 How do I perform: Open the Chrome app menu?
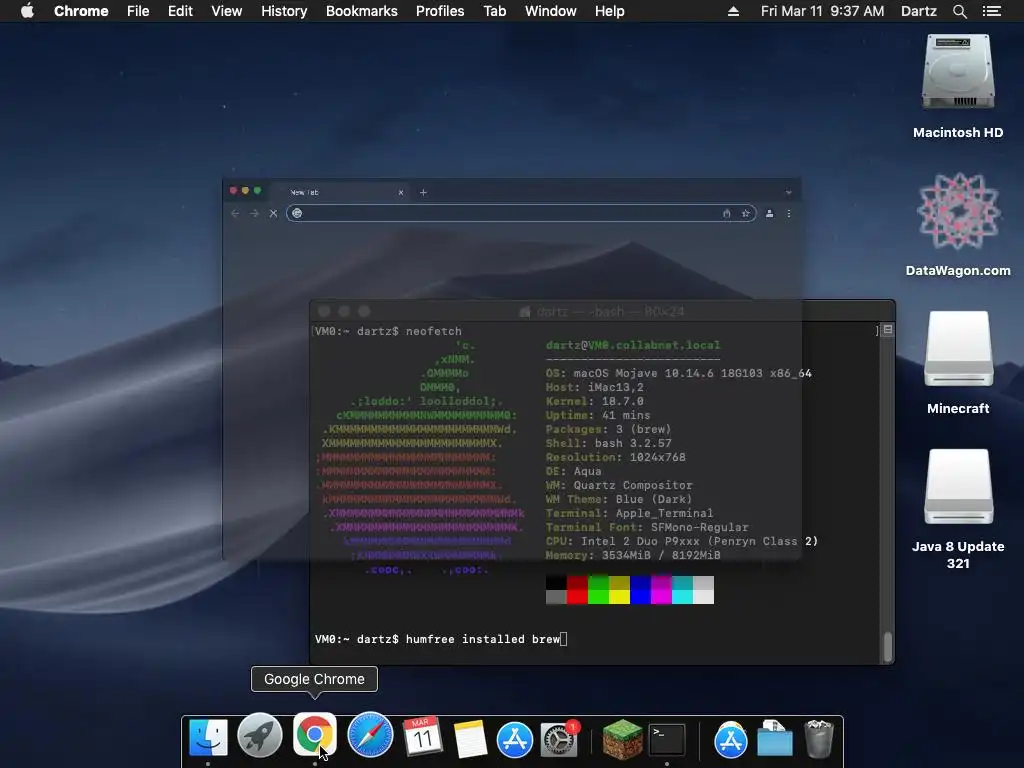(x=81, y=11)
